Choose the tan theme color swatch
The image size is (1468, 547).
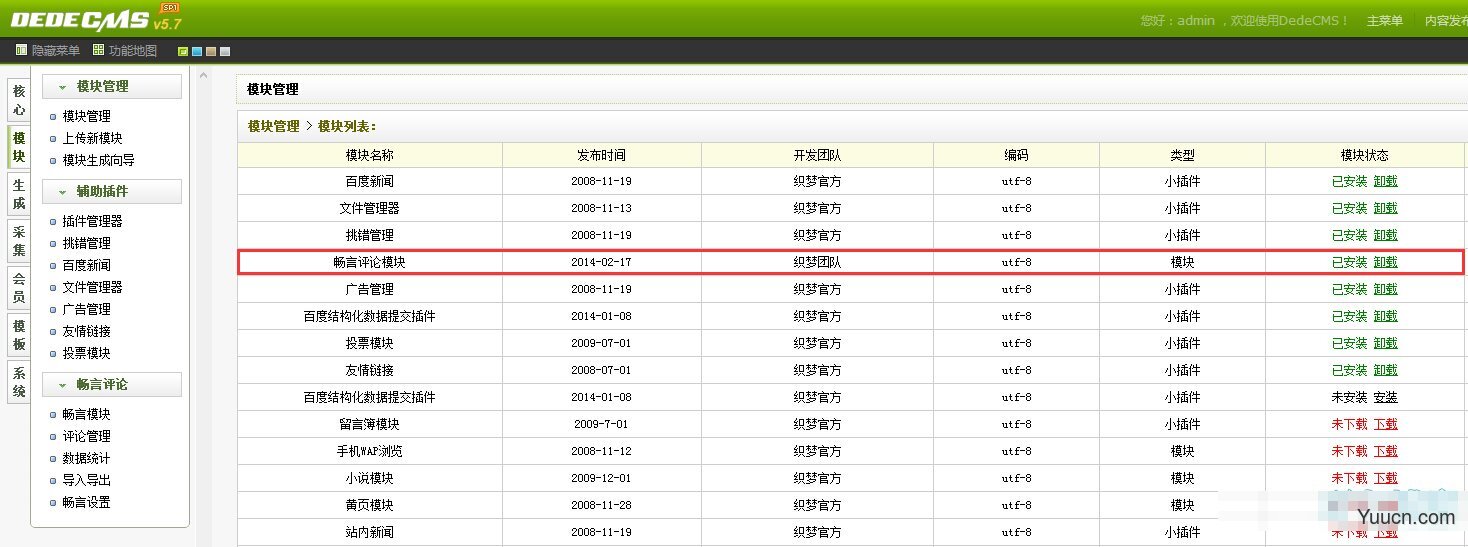[211, 51]
